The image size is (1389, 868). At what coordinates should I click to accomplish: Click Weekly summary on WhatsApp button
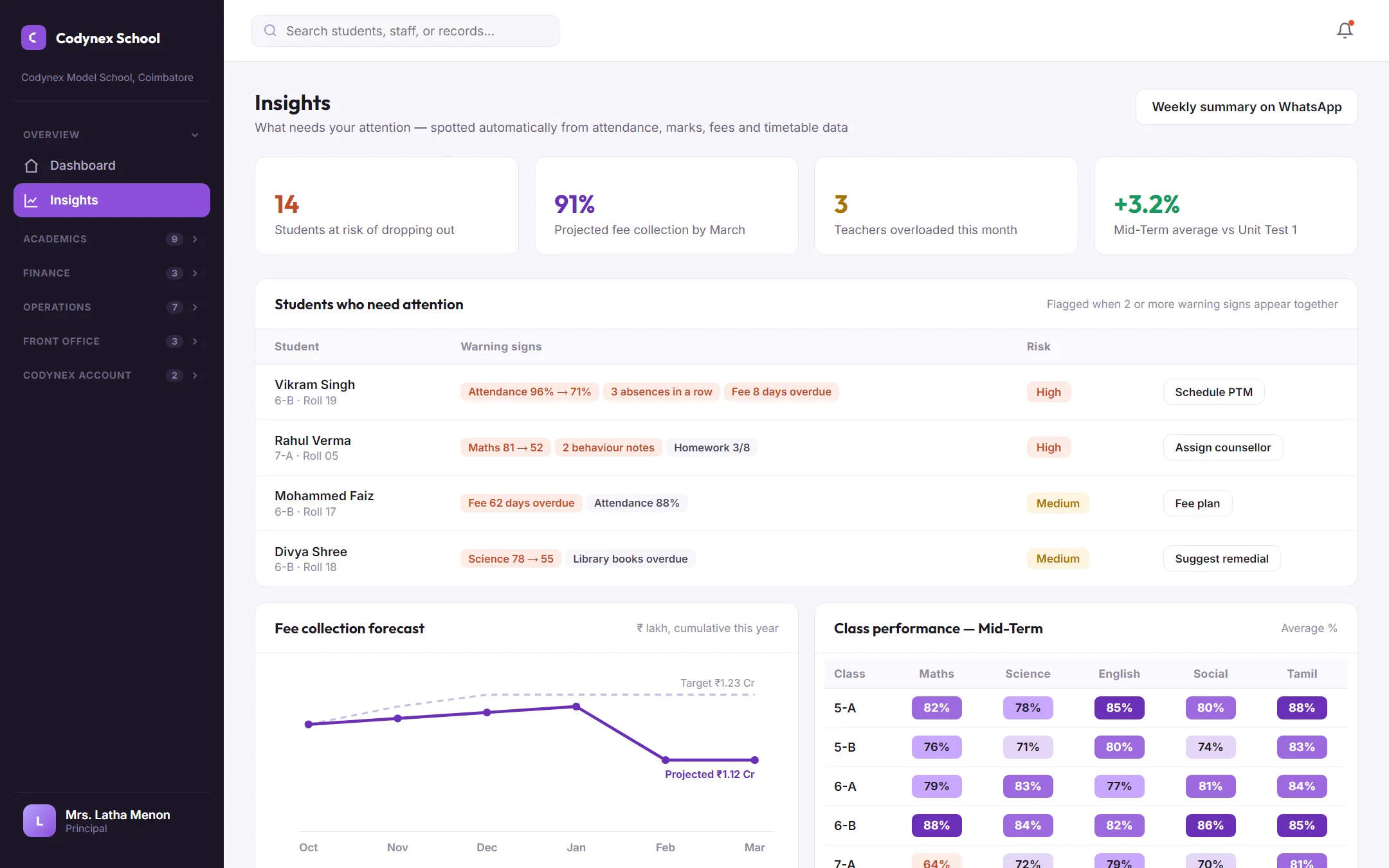1246,107
